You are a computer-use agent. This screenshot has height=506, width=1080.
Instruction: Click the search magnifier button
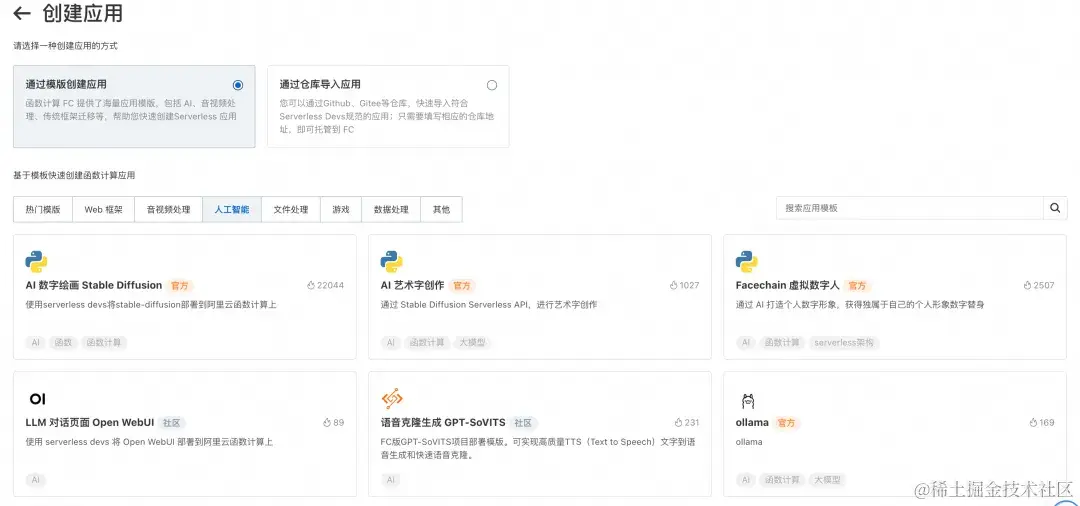click(x=1055, y=208)
